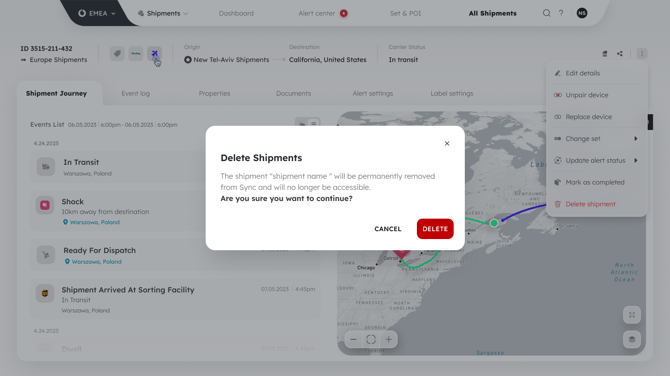Expand the Change set submenu

tap(597, 138)
